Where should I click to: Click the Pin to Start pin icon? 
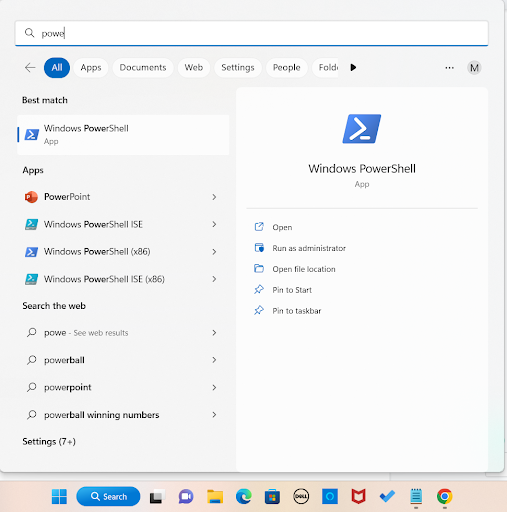pyautogui.click(x=259, y=289)
